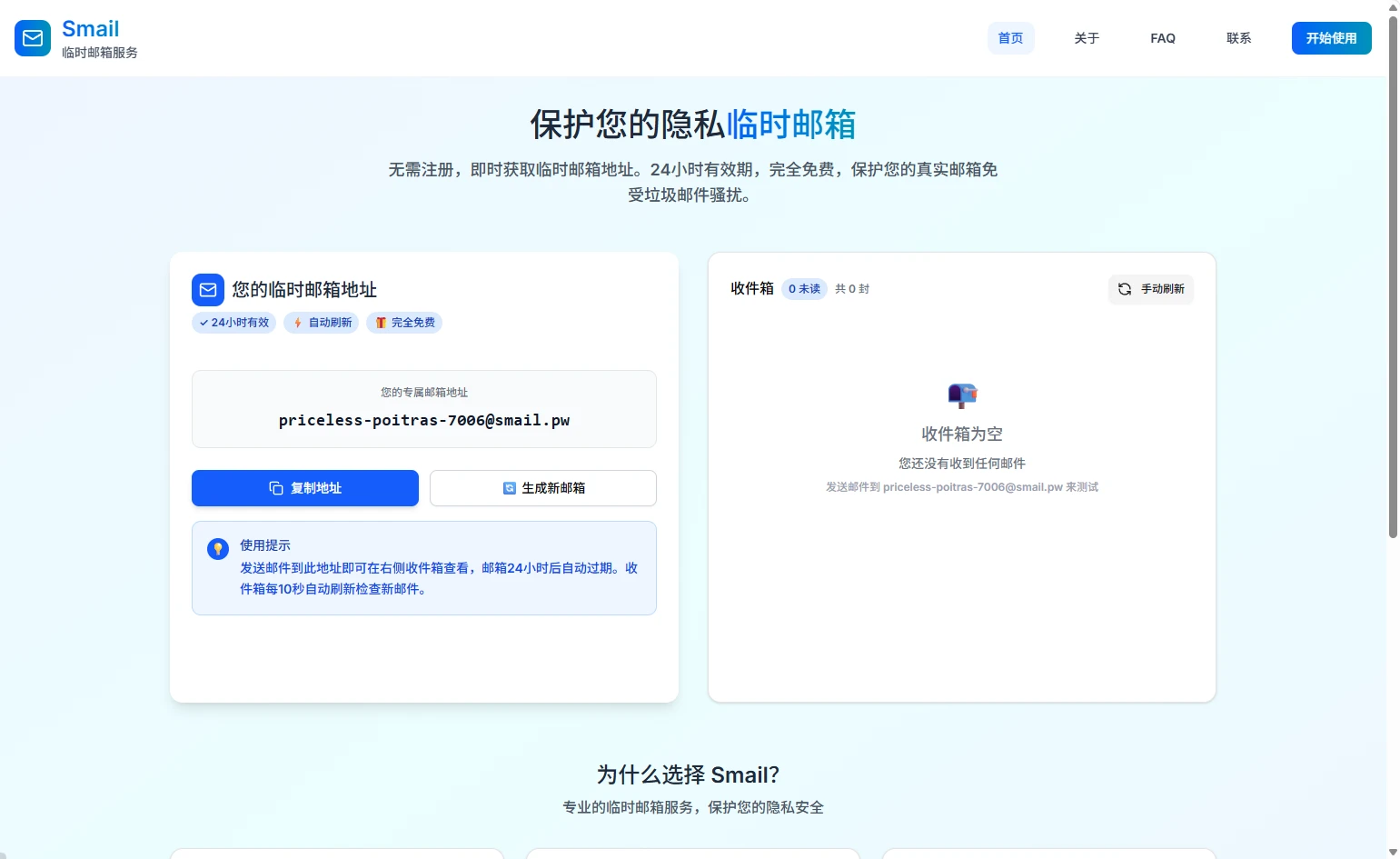Open the 联系 navigation link
Viewport: 1400px width, 859px height.
[1239, 38]
